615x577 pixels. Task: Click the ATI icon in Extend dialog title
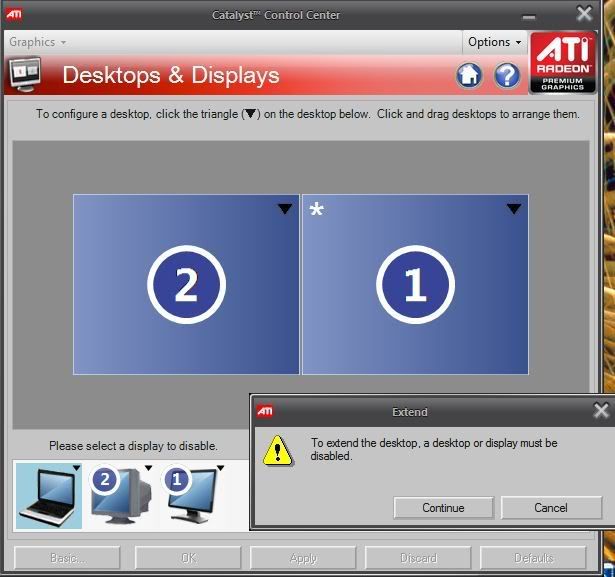point(265,411)
